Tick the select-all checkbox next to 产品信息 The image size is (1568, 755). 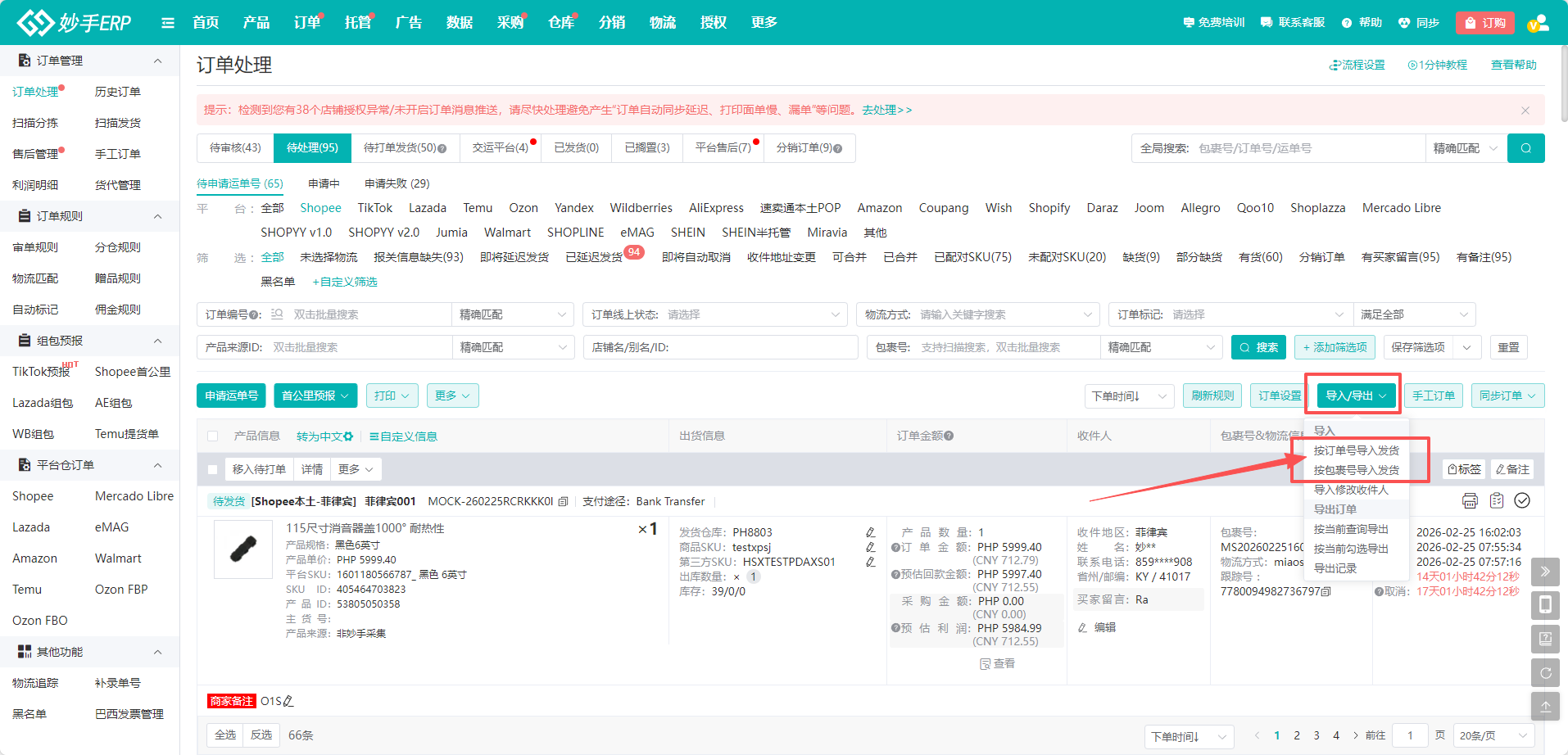click(x=213, y=436)
